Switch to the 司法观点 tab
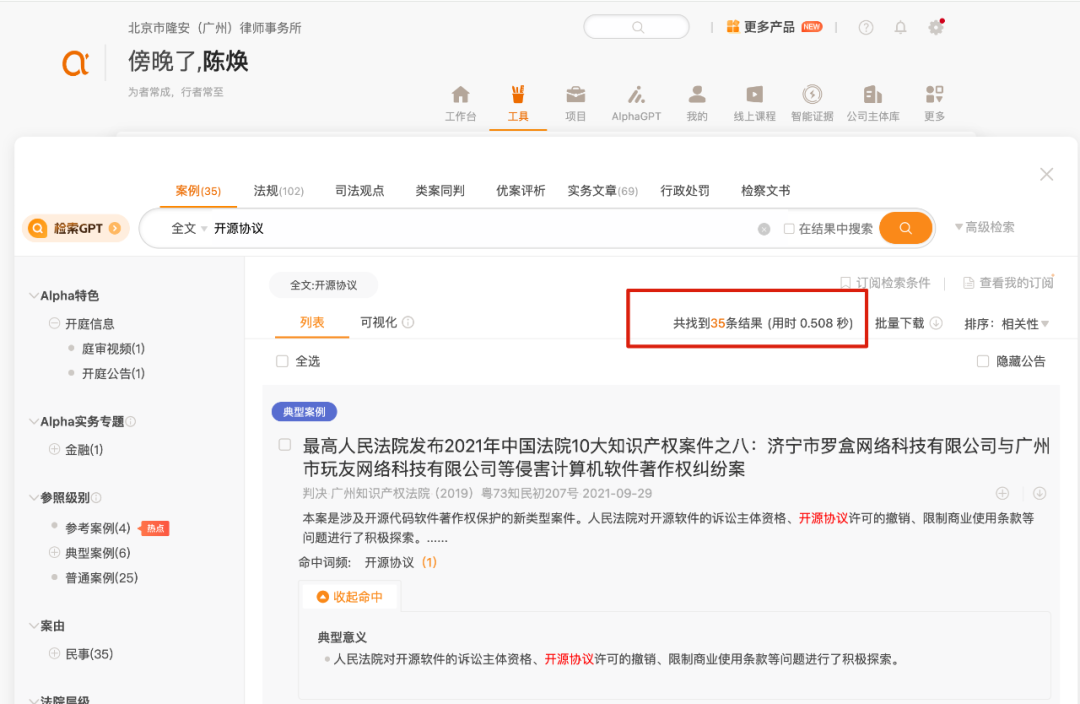Viewport: 1080px width, 704px height. (x=360, y=191)
